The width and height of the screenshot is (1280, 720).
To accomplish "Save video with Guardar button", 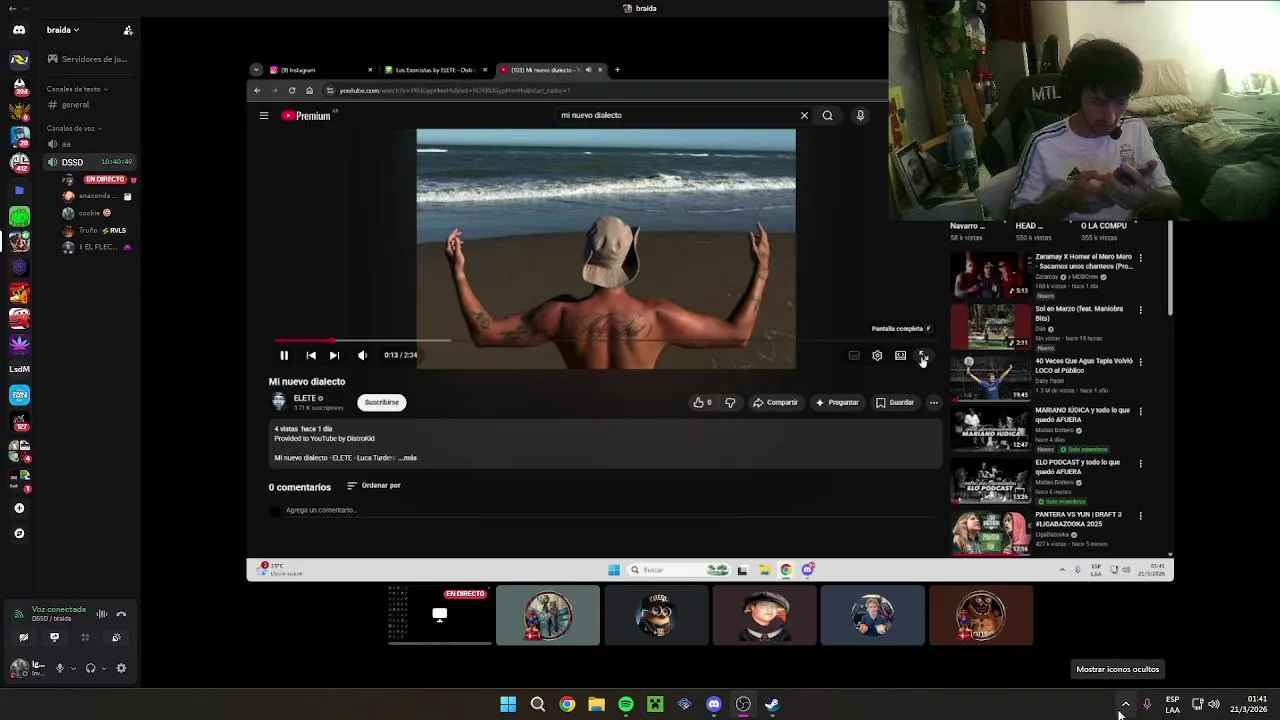I will (895, 402).
